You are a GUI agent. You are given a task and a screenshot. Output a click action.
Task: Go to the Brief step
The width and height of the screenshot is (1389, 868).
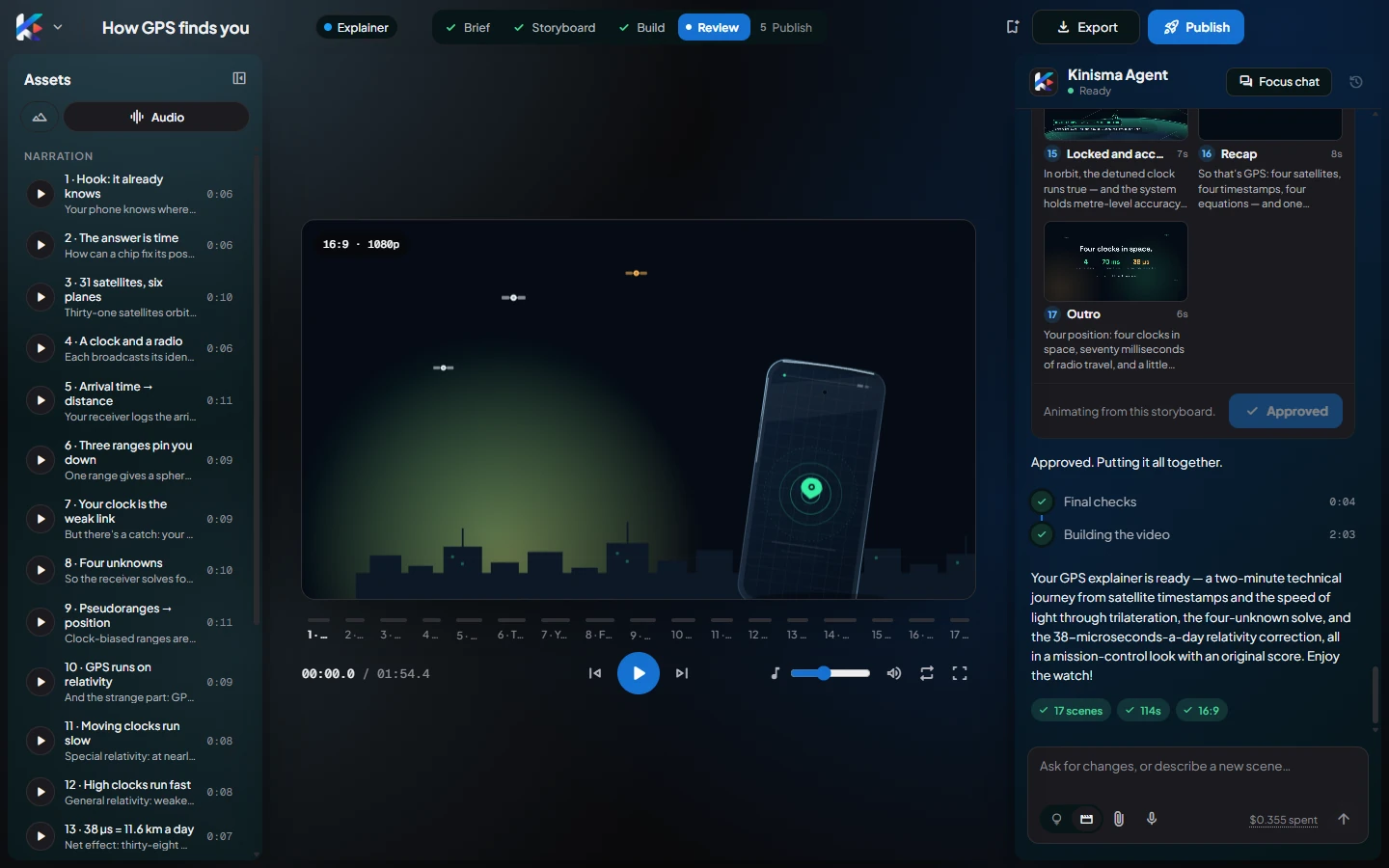pyautogui.click(x=468, y=27)
